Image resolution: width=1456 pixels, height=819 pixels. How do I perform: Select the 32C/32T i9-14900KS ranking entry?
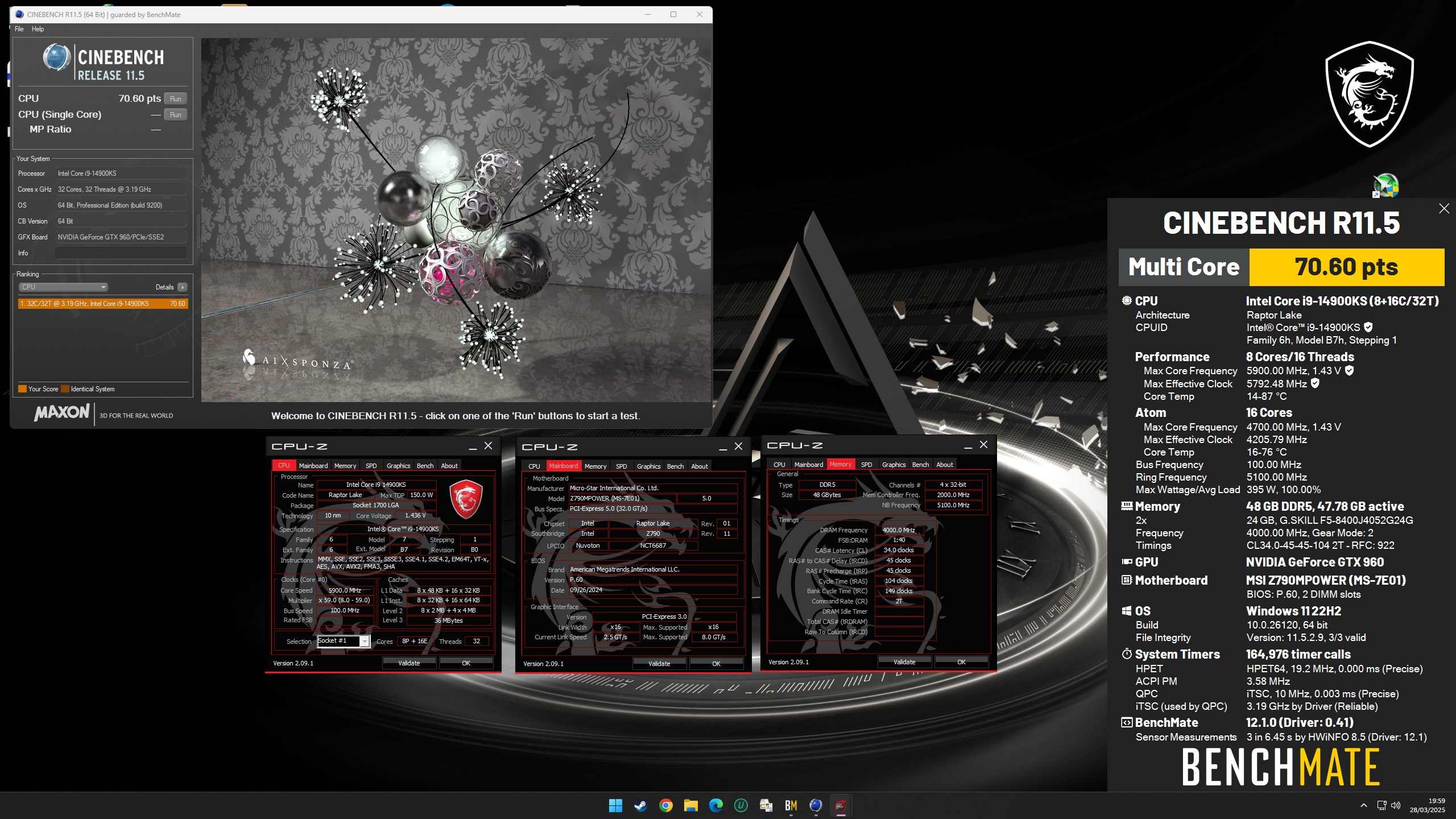103,304
